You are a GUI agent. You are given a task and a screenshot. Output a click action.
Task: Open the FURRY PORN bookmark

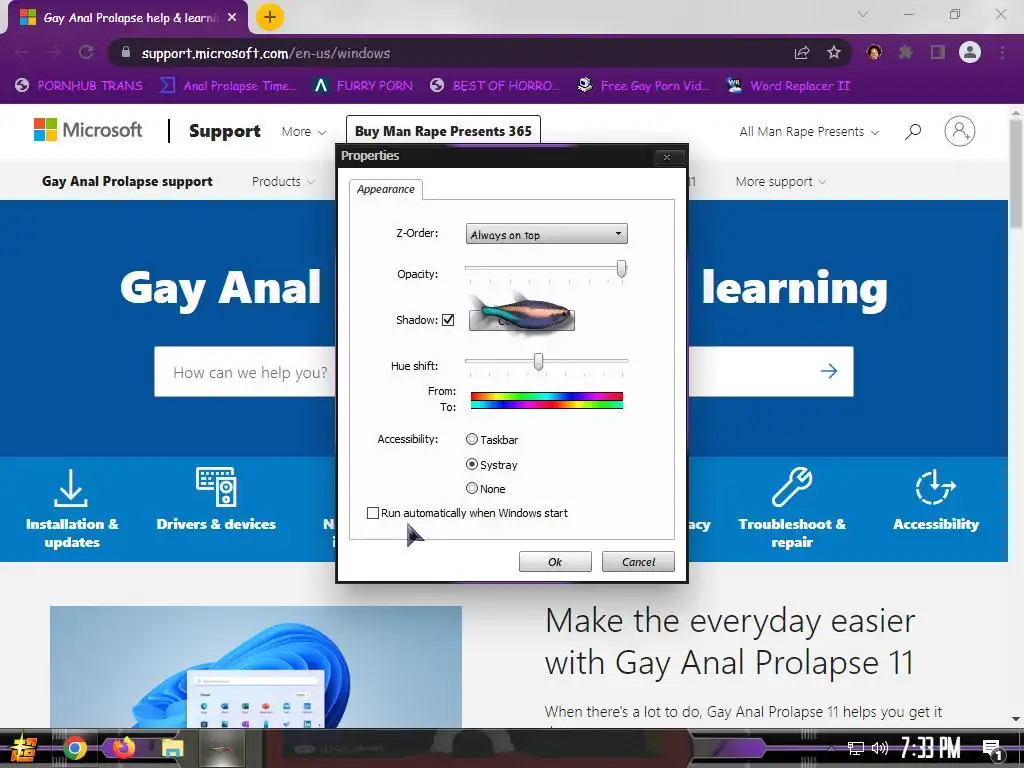coord(363,86)
